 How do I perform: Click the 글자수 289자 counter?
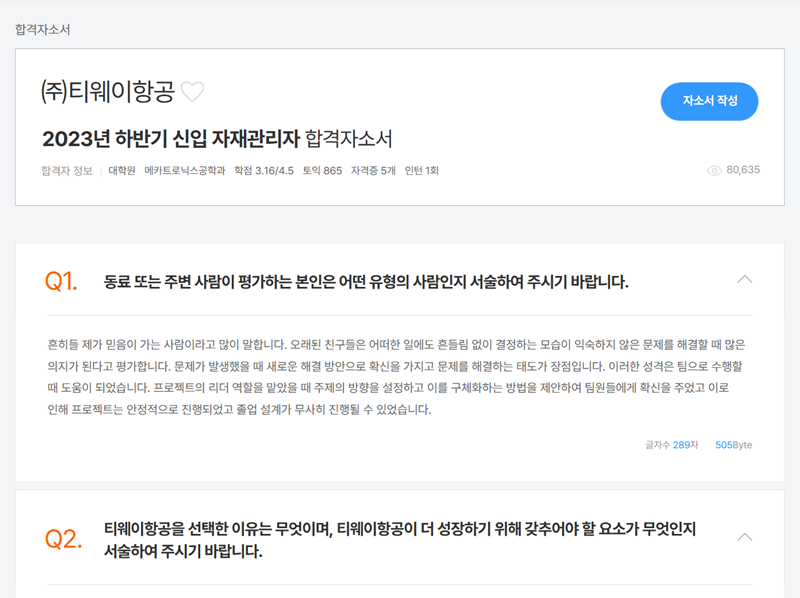671,445
